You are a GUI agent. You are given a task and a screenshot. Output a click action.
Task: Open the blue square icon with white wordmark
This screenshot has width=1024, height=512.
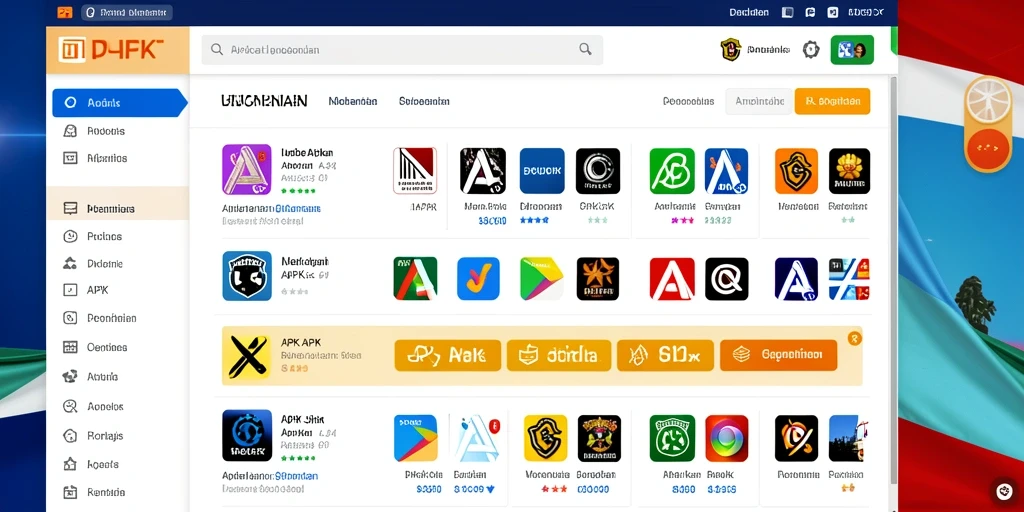pyautogui.click(x=542, y=170)
